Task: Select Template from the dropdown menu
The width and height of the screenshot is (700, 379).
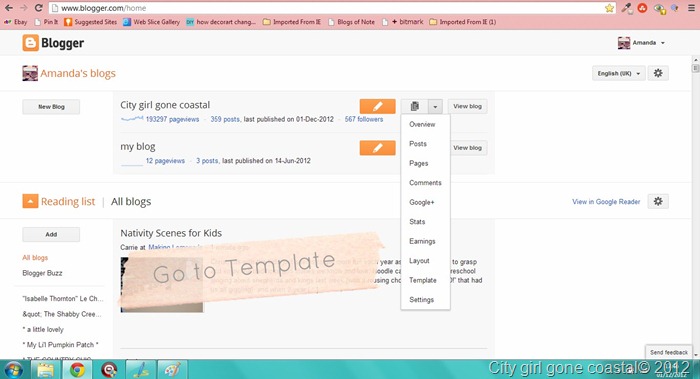Action: pos(423,280)
